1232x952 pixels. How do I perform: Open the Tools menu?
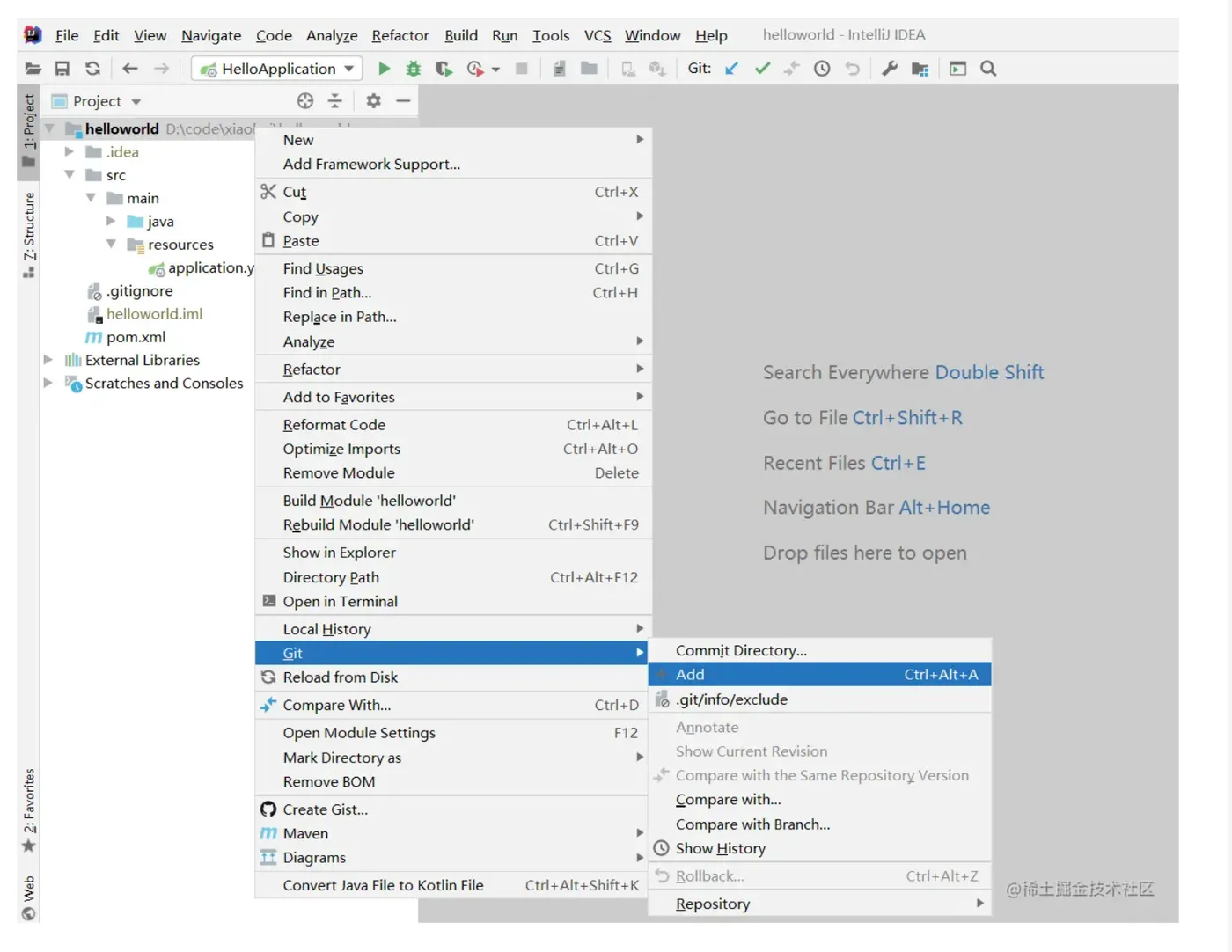coord(551,35)
